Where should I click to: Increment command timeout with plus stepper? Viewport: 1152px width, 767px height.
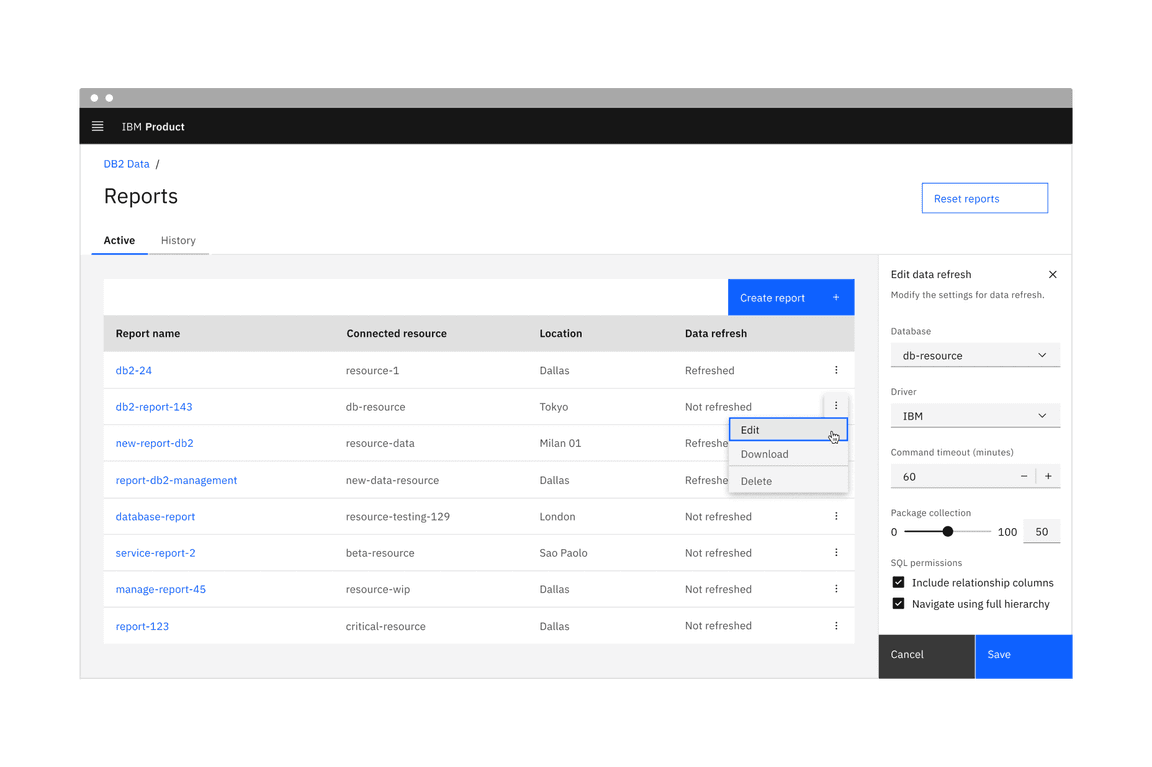click(x=1048, y=476)
